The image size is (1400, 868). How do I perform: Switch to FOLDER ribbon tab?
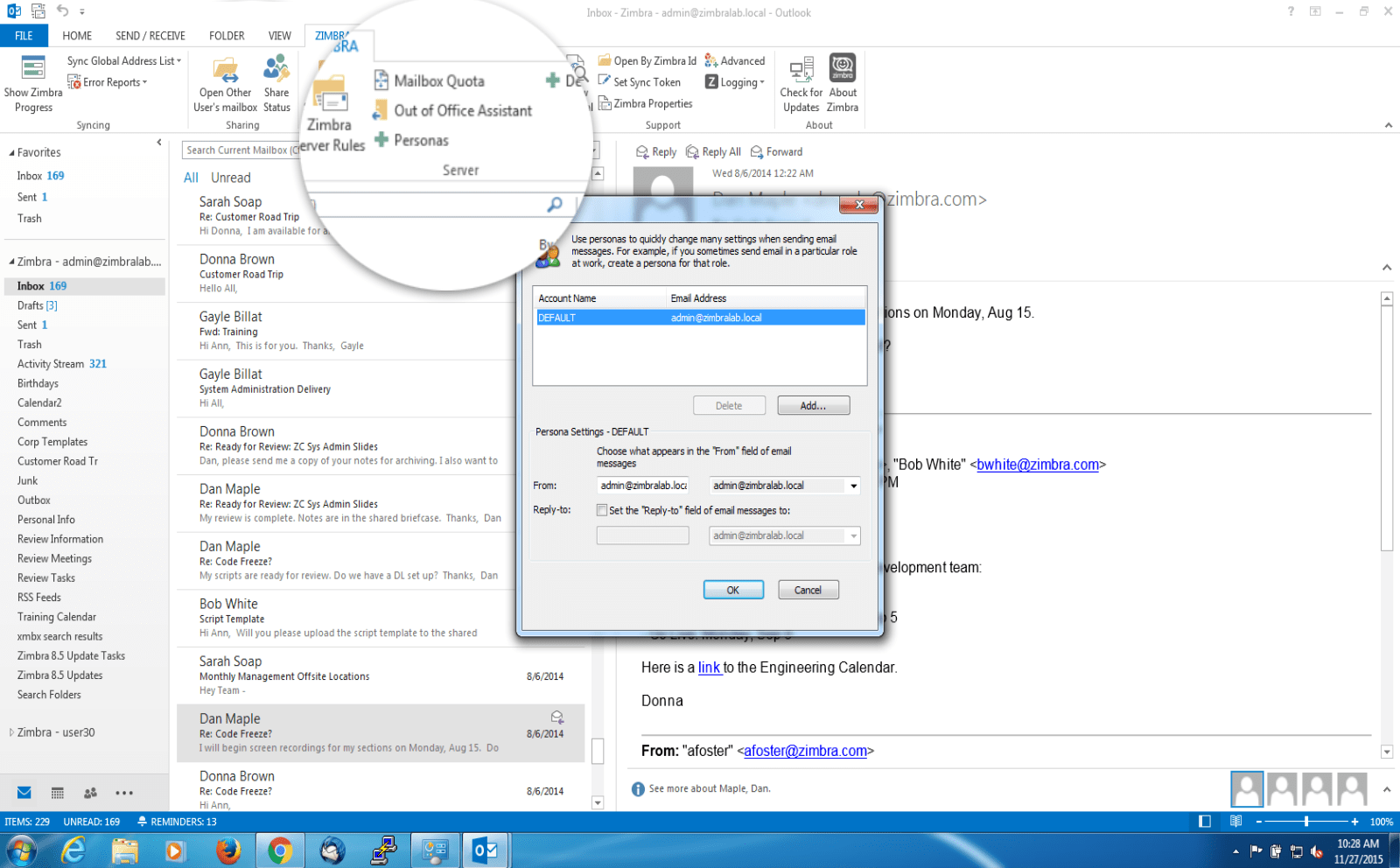click(x=227, y=36)
